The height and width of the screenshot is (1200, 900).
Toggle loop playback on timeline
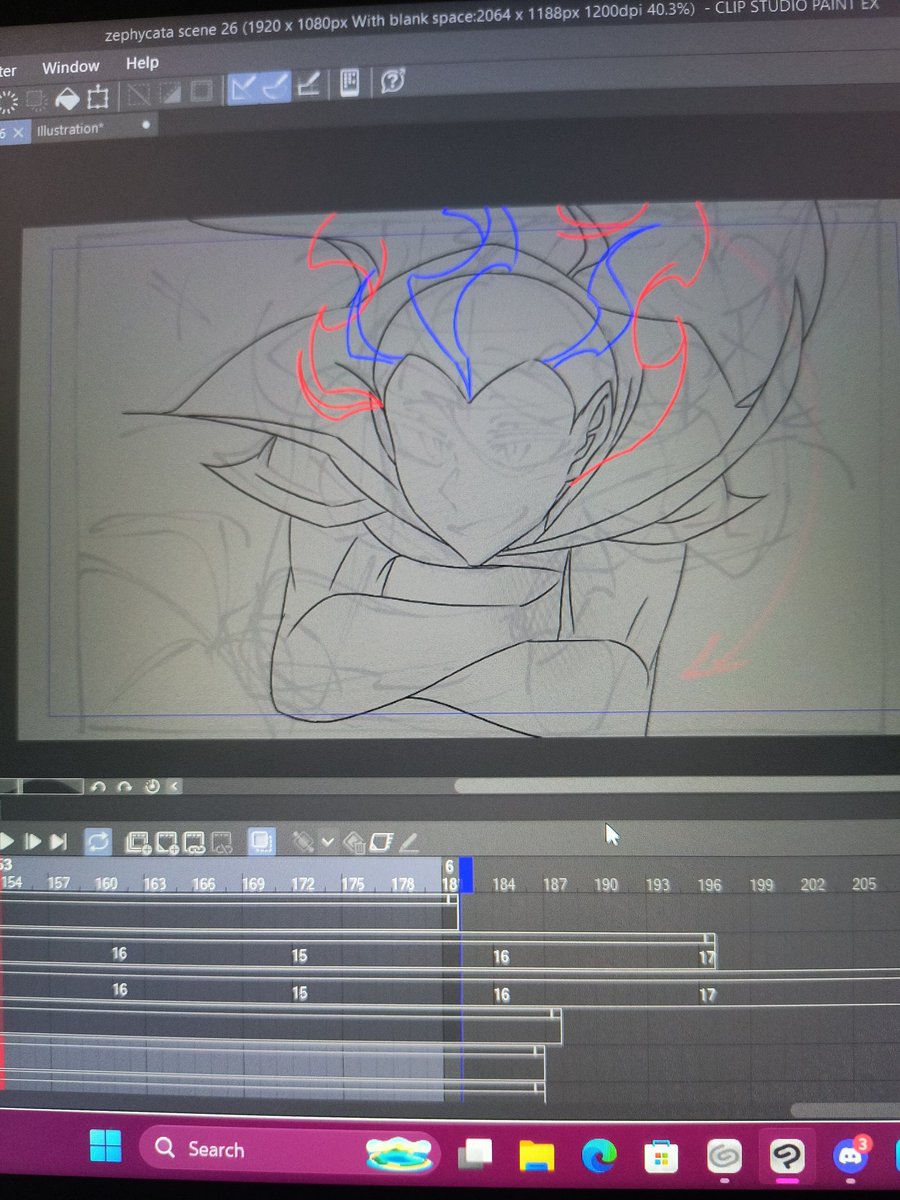[98, 842]
